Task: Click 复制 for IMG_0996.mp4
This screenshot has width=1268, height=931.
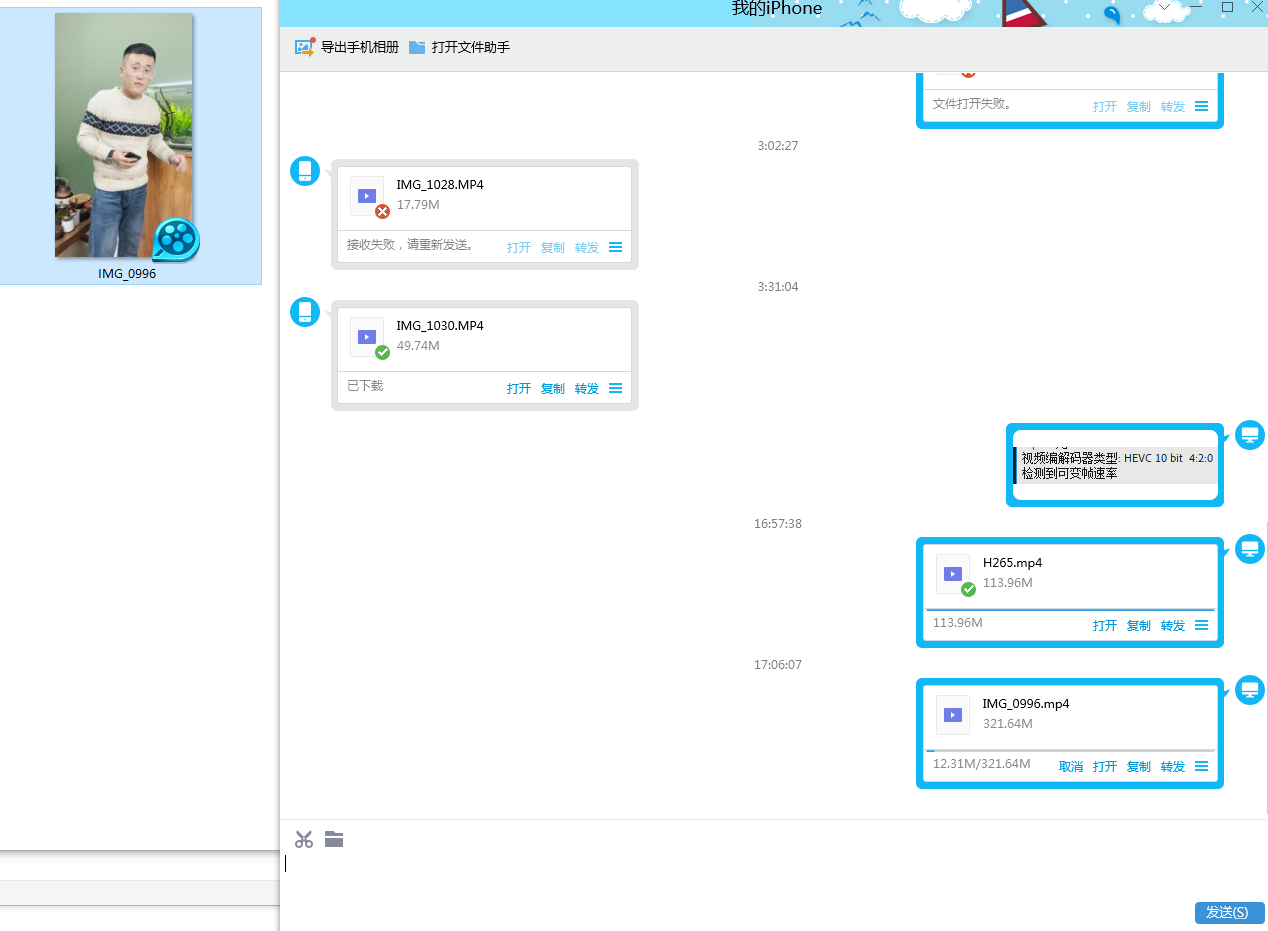Action: pos(1139,767)
